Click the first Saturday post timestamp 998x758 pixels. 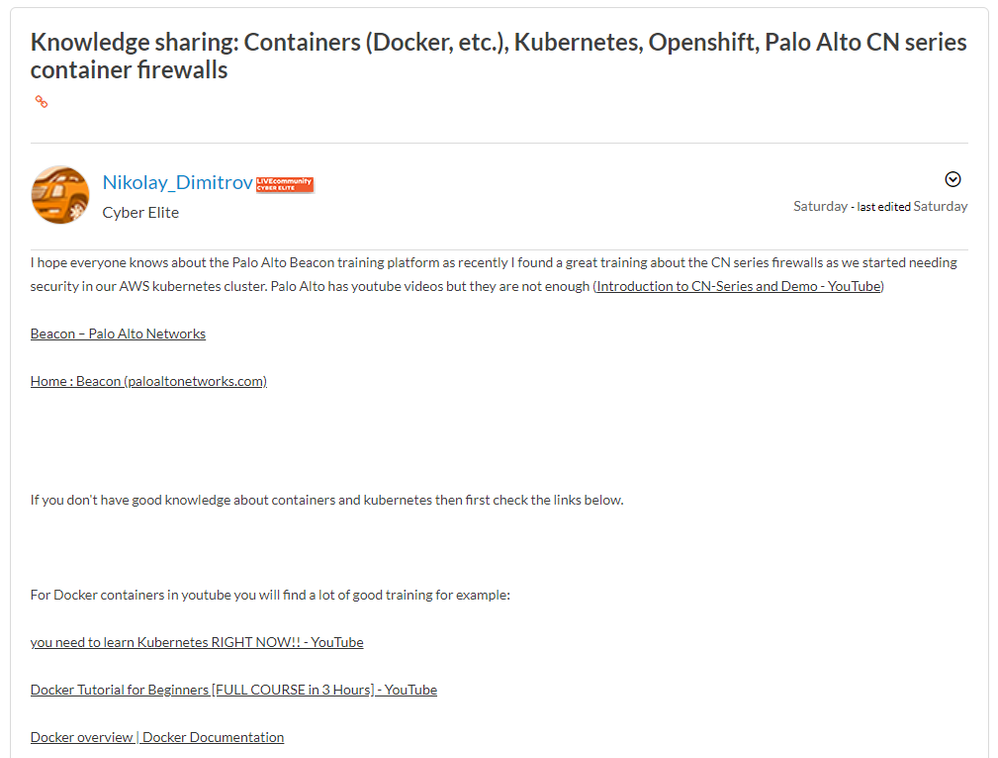tap(820, 206)
